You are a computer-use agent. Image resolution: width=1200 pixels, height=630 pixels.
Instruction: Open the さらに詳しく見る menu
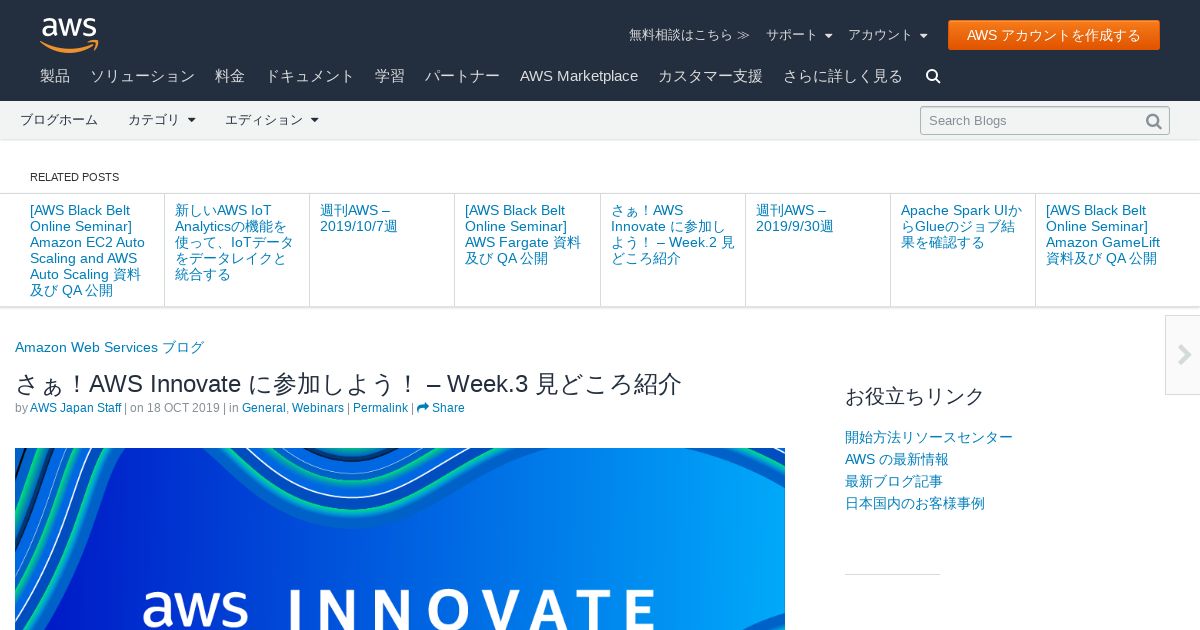click(843, 76)
